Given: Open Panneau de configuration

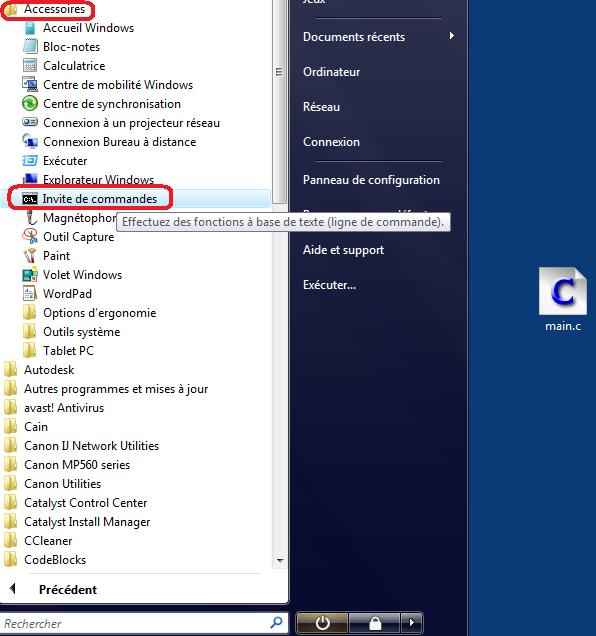Looking at the screenshot, I should point(371,180).
